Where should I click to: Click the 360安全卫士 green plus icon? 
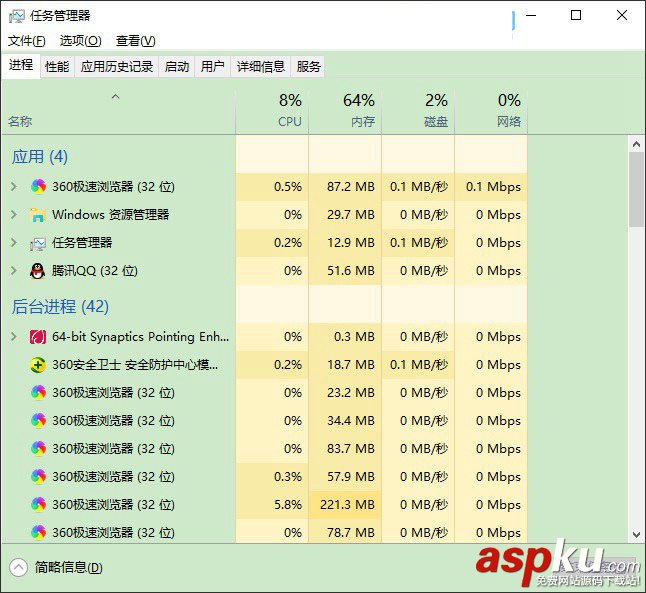[x=37, y=365]
